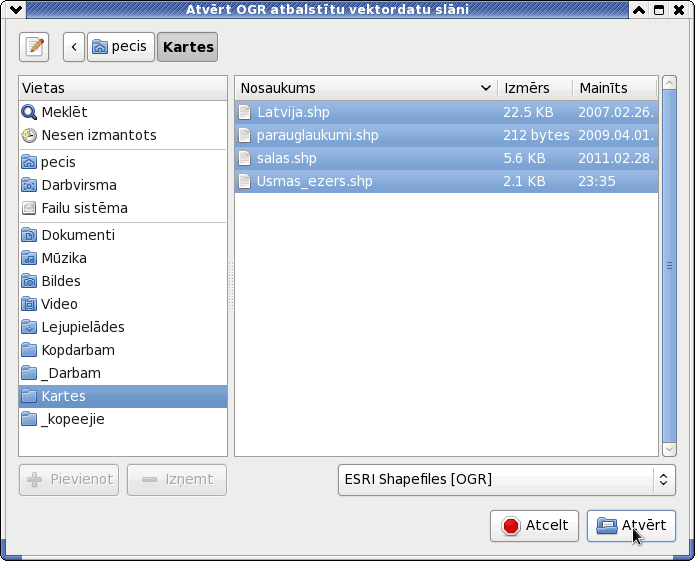Click the Izņemt remove bookmark button
This screenshot has height=561, width=695.
[x=177, y=480]
